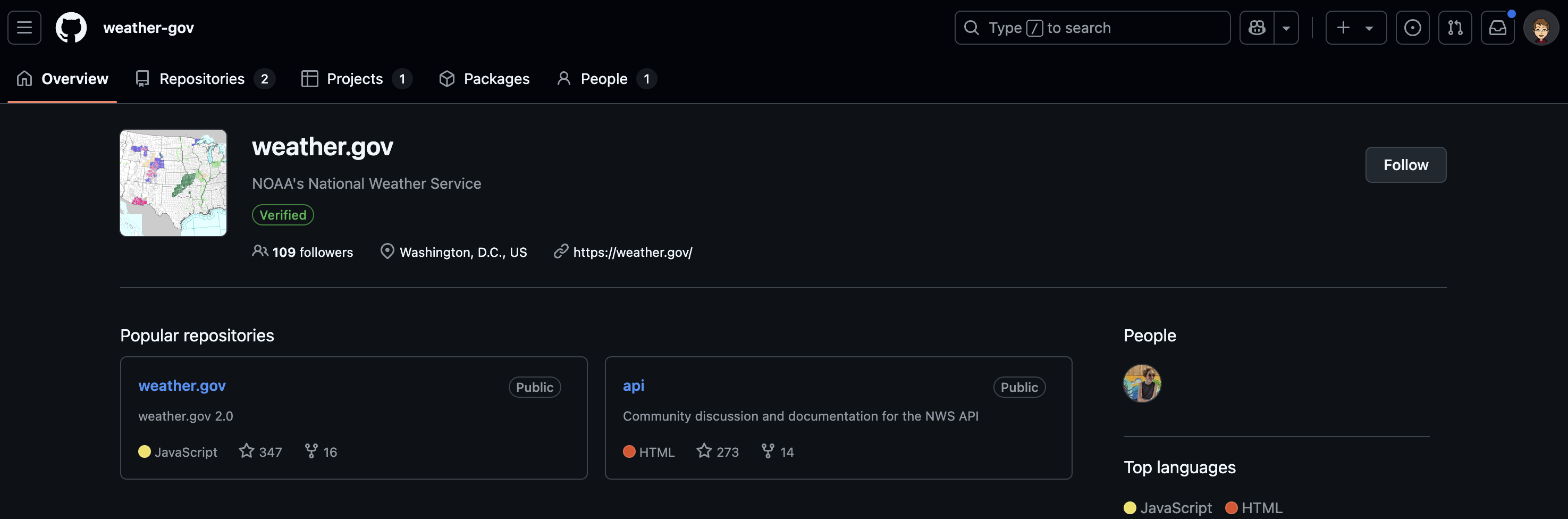View the 347 stargazers of weather.gov repo

[260, 451]
